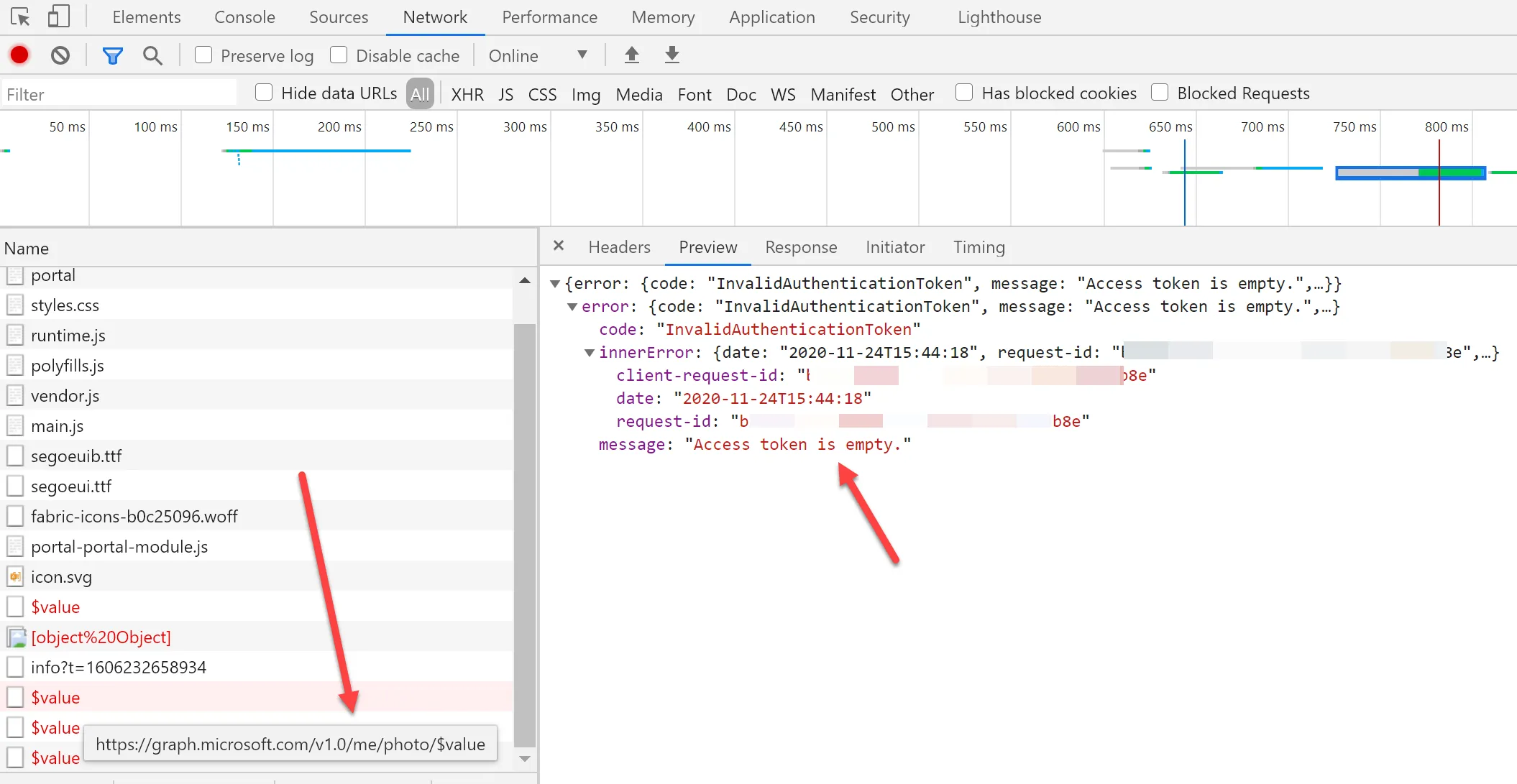Clear the network log
1517x784 pixels.
coord(60,55)
